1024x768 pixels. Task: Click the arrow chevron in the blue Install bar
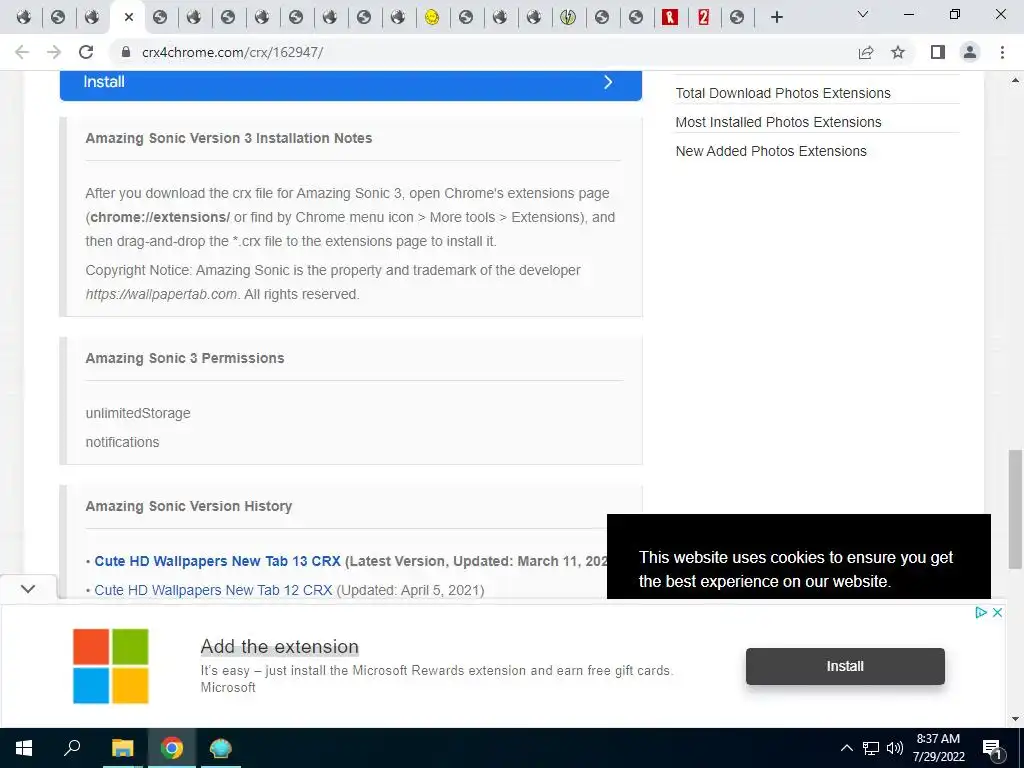coord(608,82)
